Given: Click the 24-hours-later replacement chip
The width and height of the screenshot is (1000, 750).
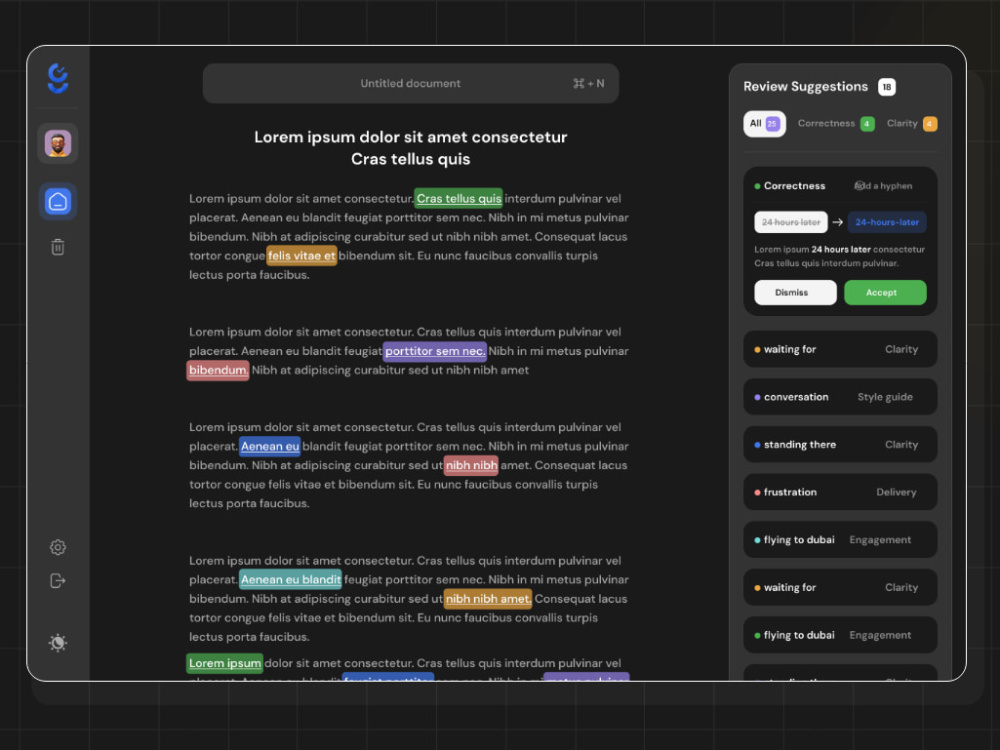Looking at the screenshot, I should 886,222.
